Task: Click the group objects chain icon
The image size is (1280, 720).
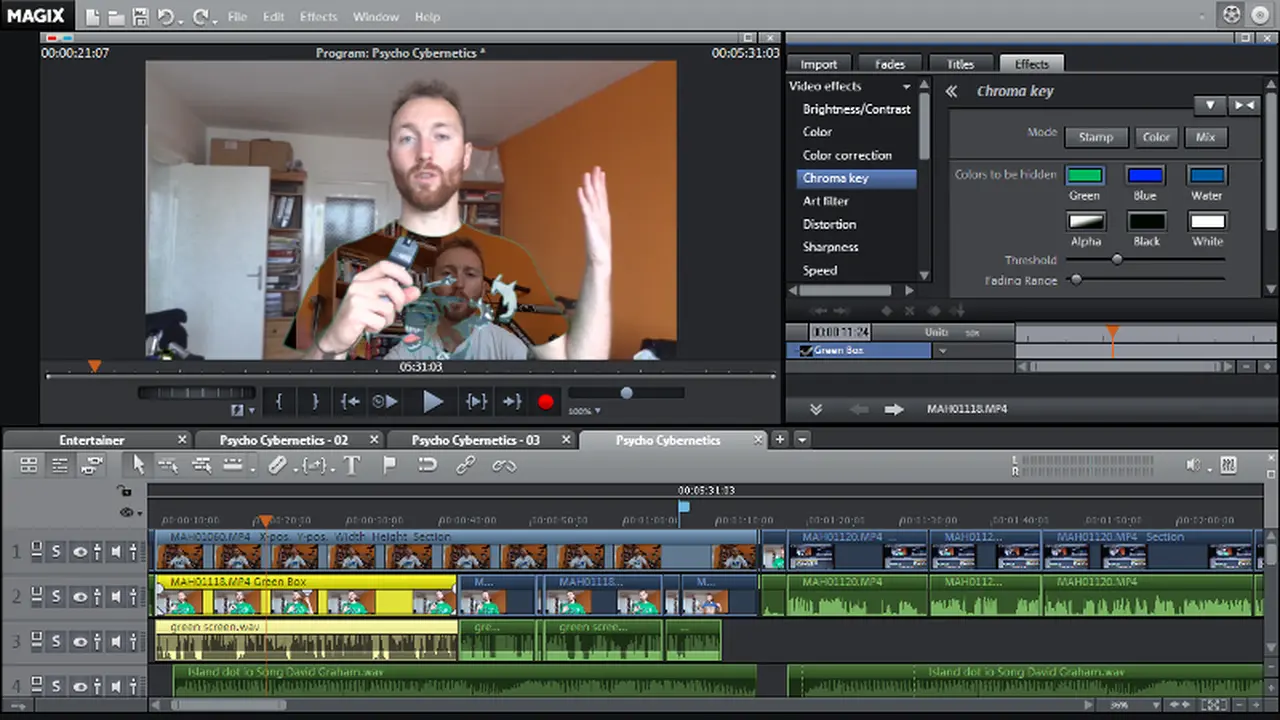Action: (465, 465)
